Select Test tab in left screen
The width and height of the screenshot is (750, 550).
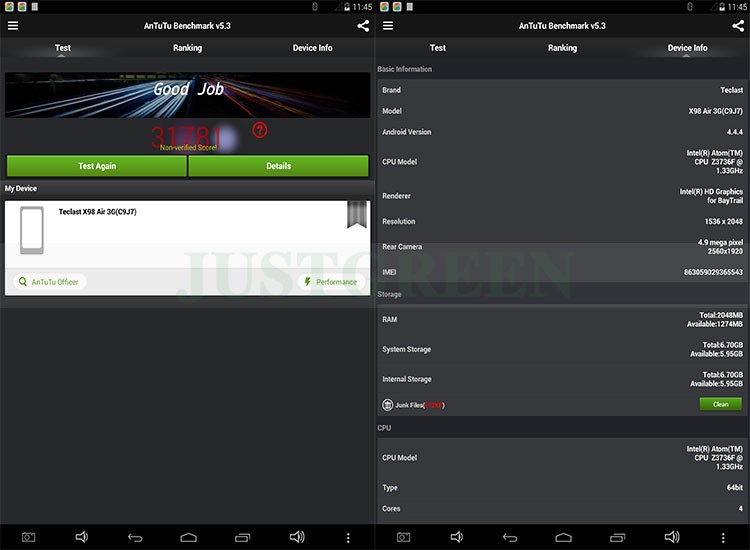pyautogui.click(x=63, y=48)
